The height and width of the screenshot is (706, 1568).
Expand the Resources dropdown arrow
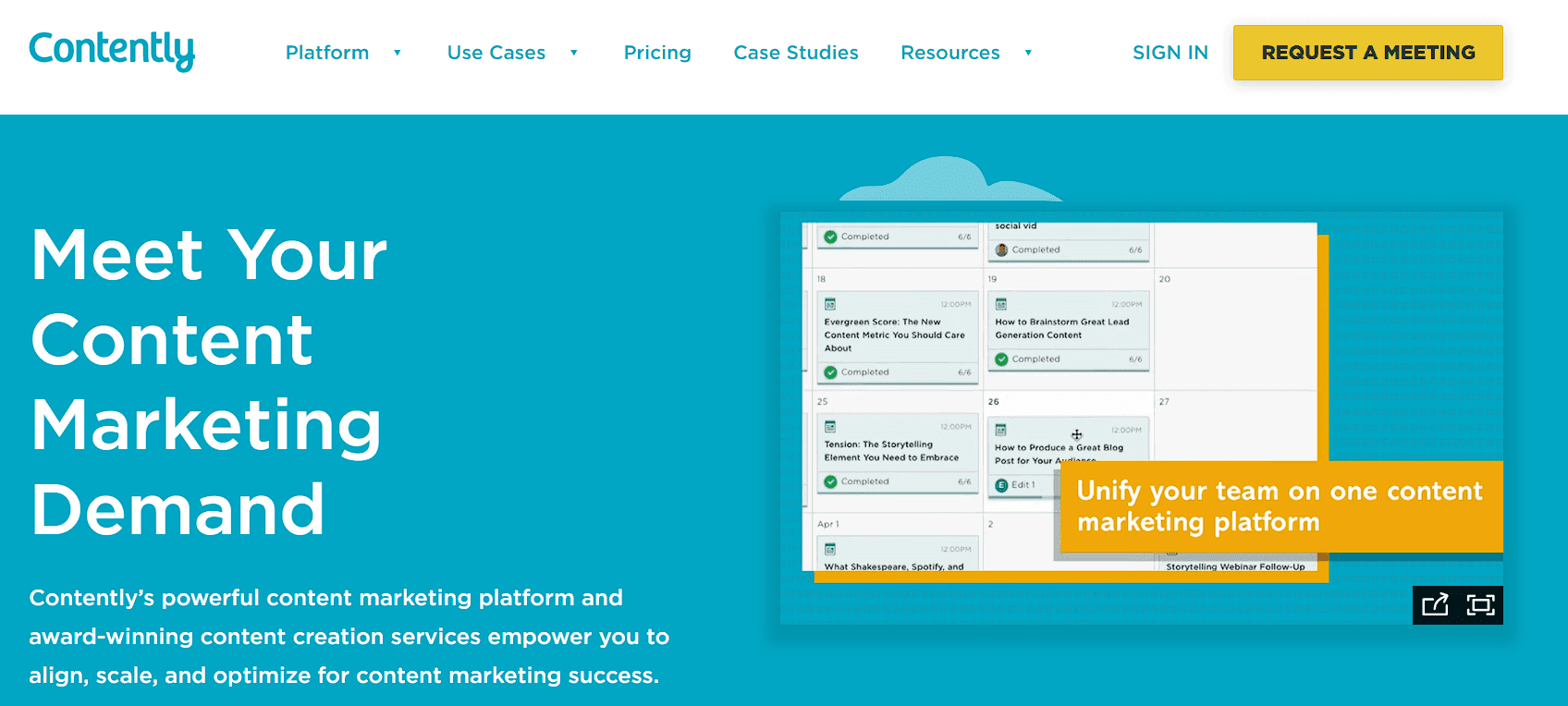tap(1028, 53)
